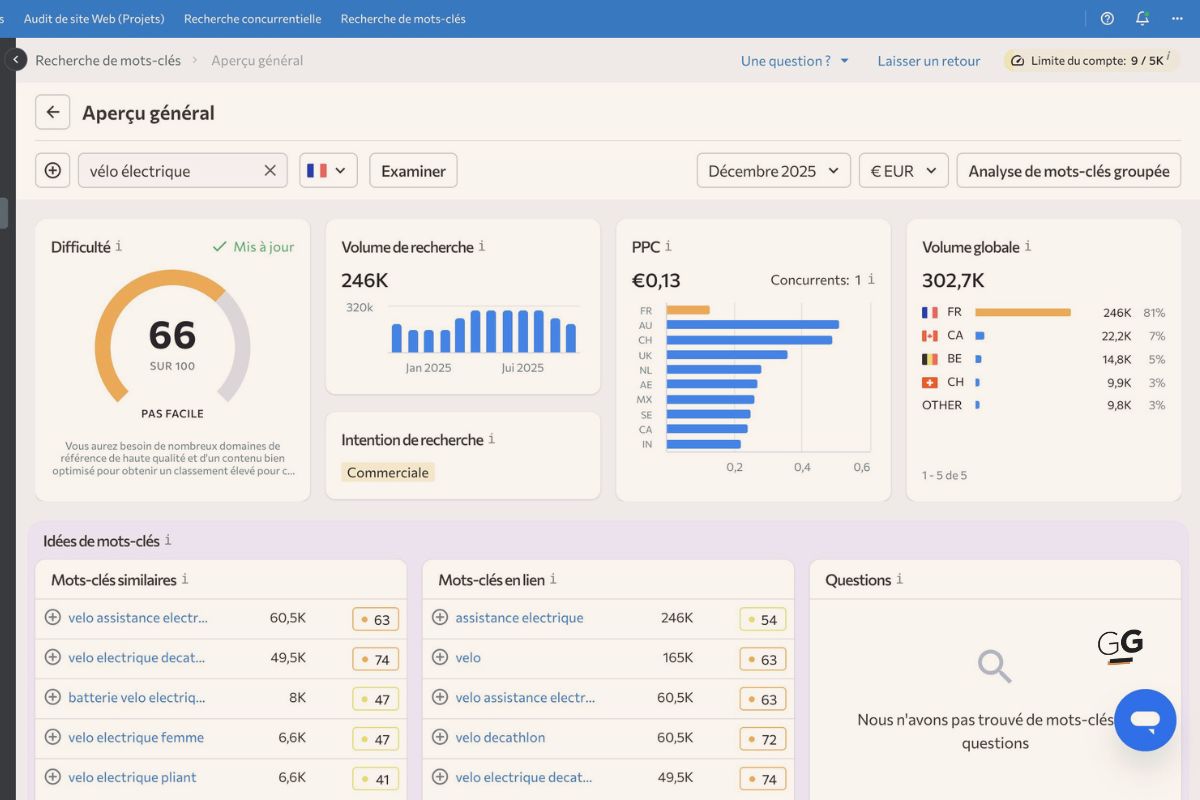Clear the vélo électrique search with the X

coord(269,170)
